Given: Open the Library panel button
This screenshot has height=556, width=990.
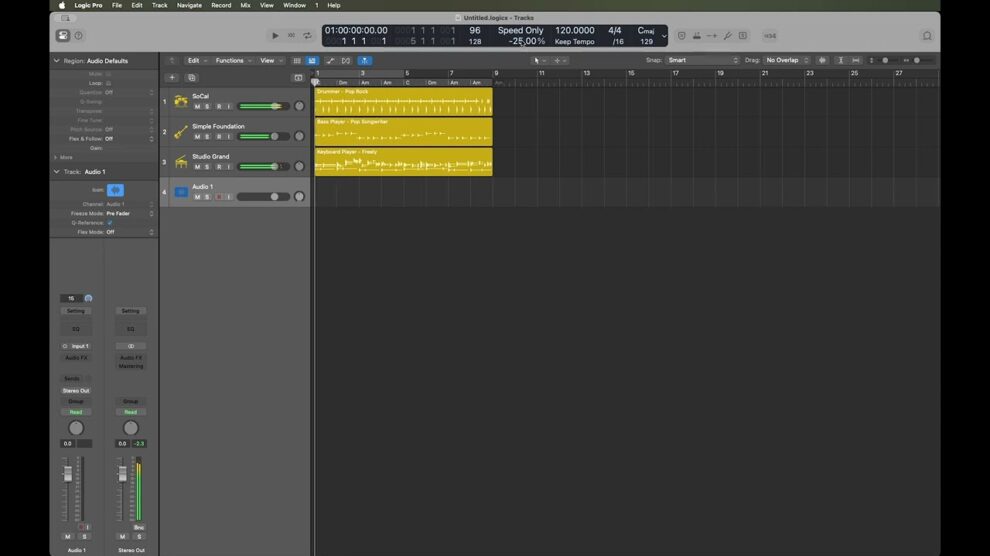Looking at the screenshot, I should point(63,35).
